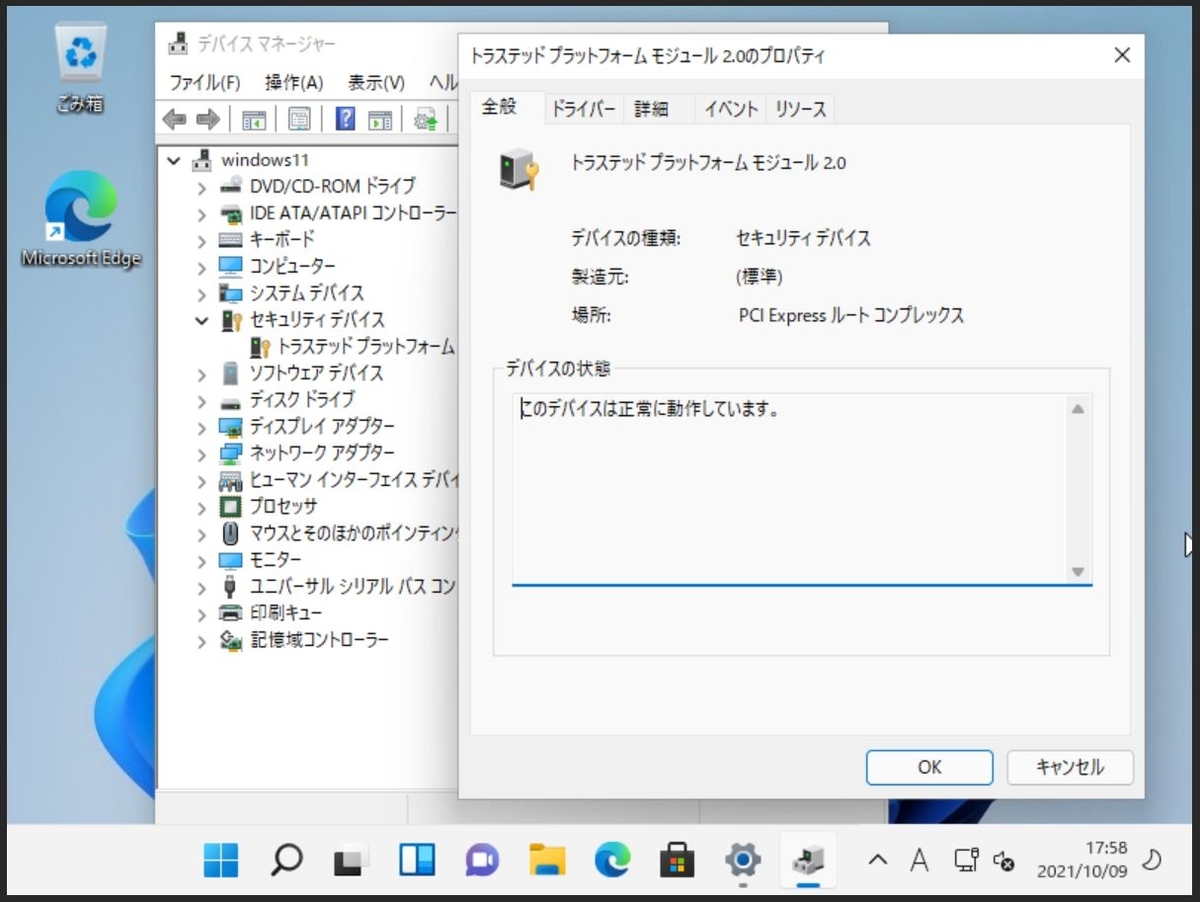Click the device status scrollbar down arrow
This screenshot has width=1200, height=902.
pos(1079,571)
